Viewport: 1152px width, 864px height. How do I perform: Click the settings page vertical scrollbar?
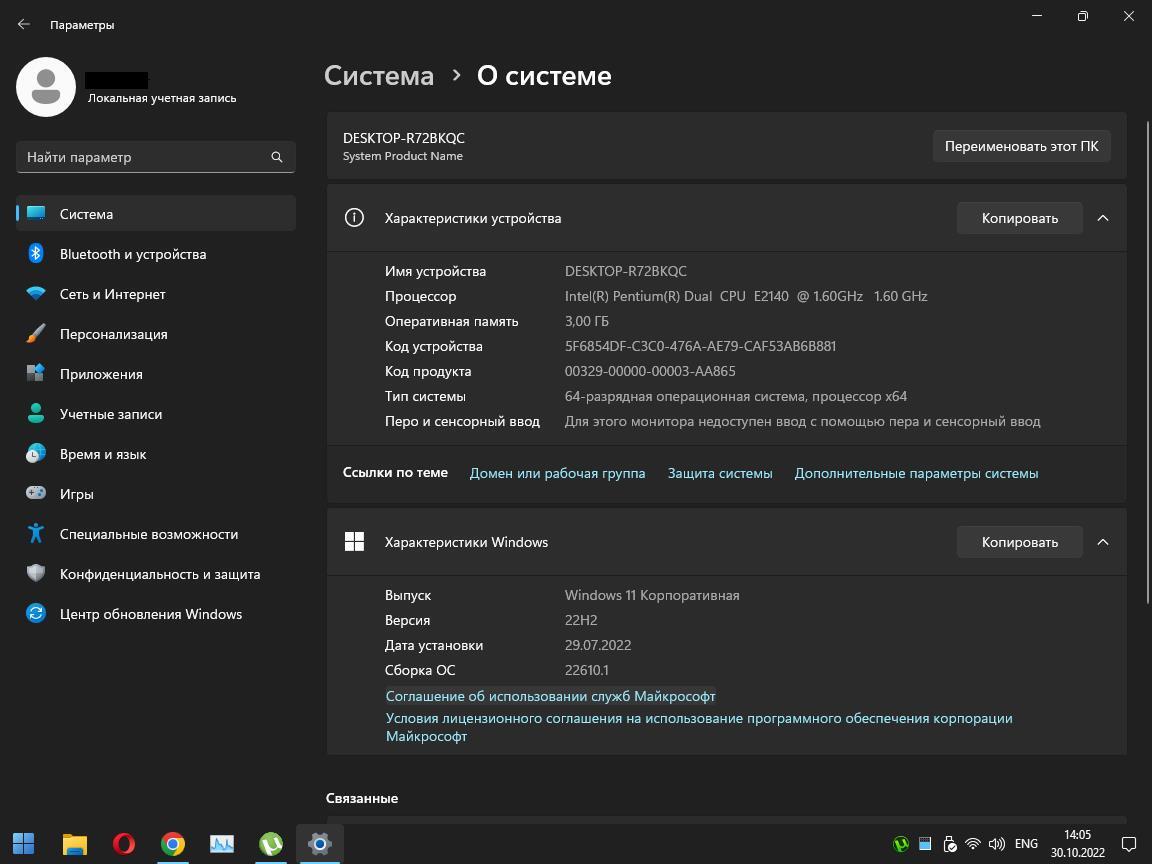pos(1148,360)
